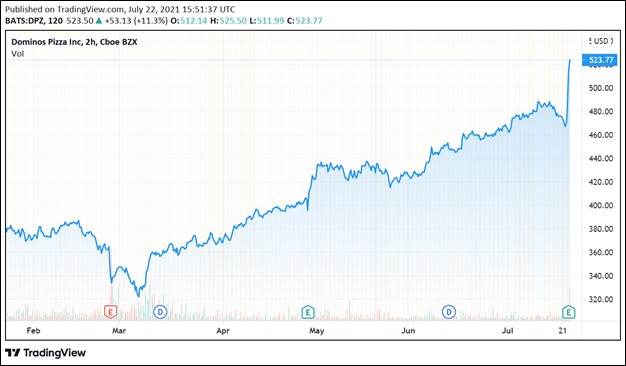The height and width of the screenshot is (366, 626).
Task: Click the TradingView logo
Action: pyautogui.click(x=46, y=353)
